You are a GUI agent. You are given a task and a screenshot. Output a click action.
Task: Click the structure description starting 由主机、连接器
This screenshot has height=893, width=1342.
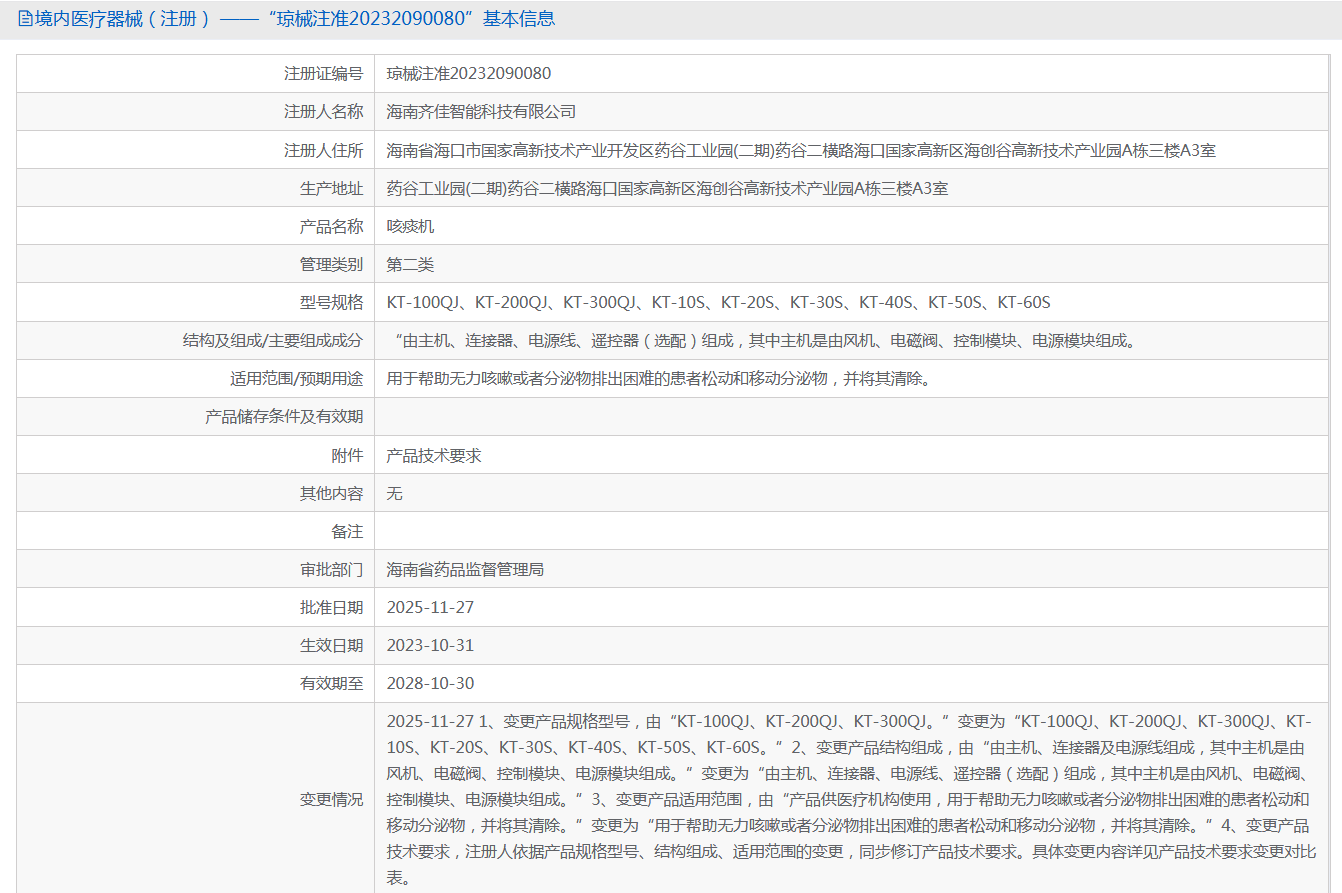(765, 340)
